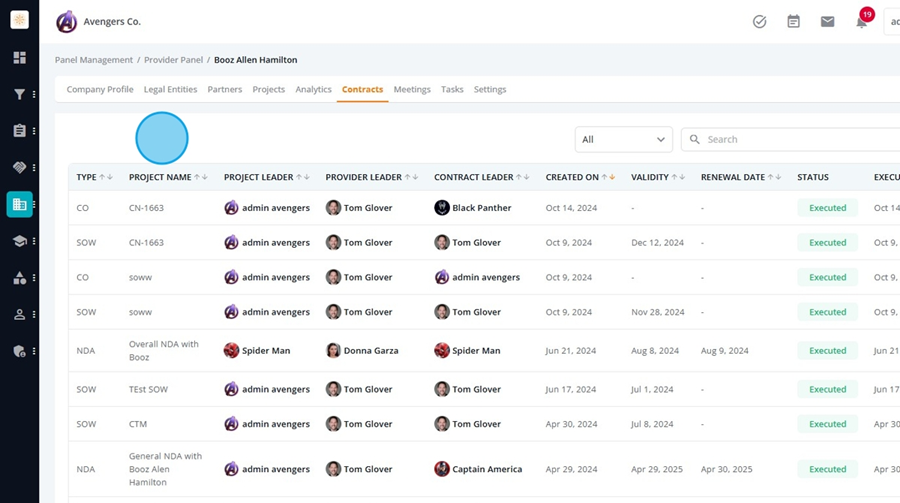This screenshot has width=900, height=503.
Task: Switch to Settings tab
Action: point(490,90)
